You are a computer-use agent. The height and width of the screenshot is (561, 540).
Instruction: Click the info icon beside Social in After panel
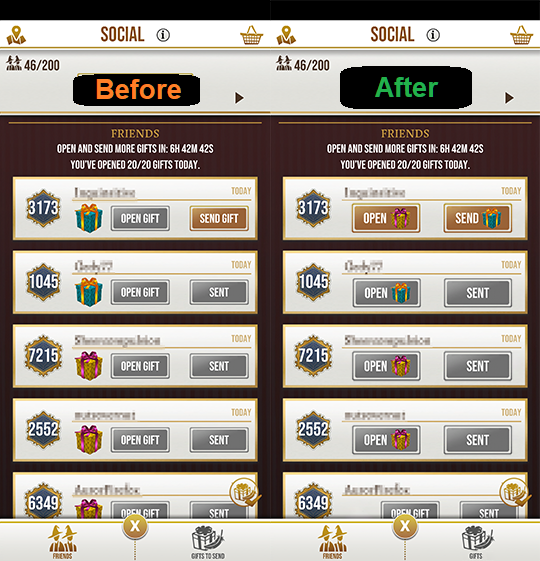433,35
